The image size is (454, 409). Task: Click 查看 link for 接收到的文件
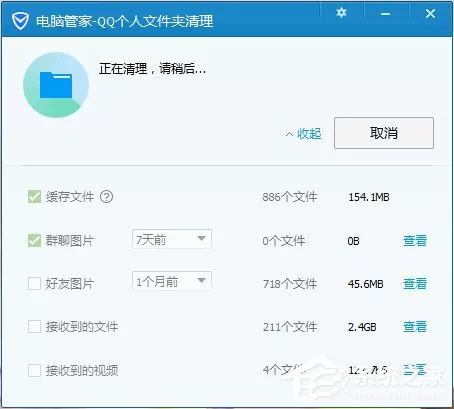click(415, 327)
